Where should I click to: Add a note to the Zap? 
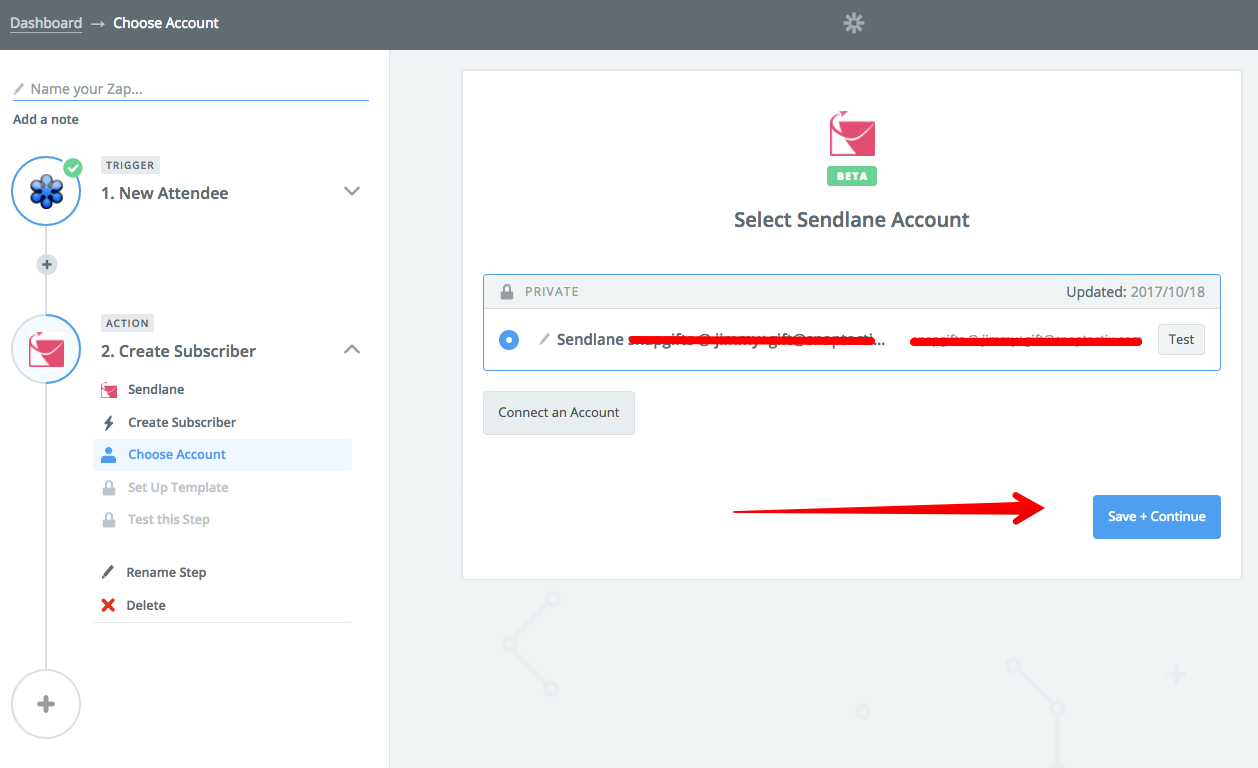(x=46, y=119)
